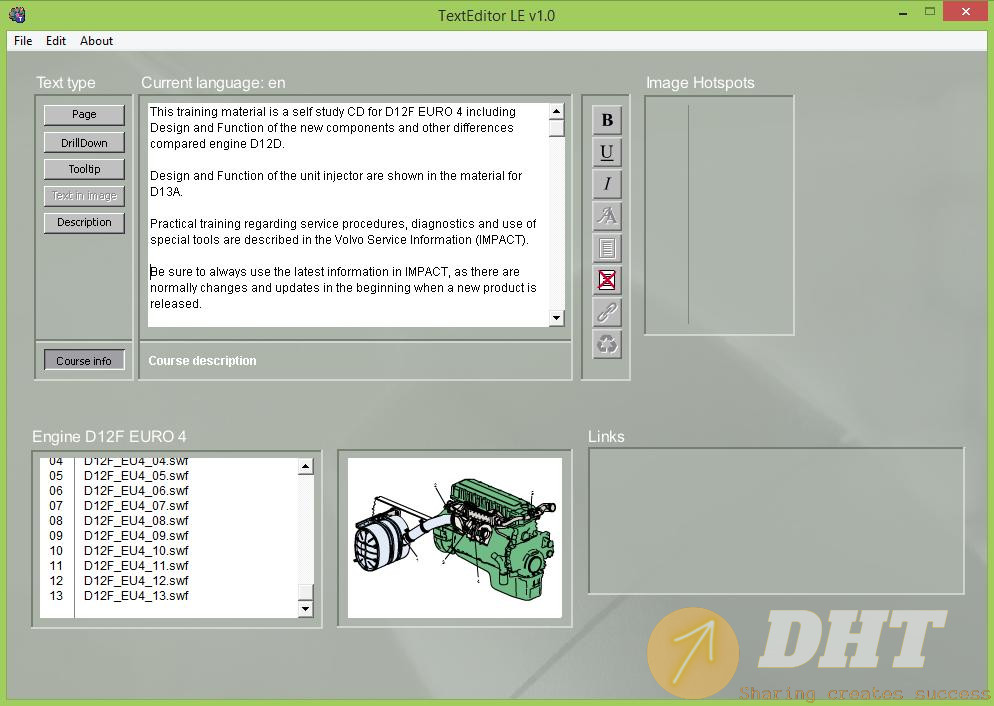Click the chain link icon

607,312
